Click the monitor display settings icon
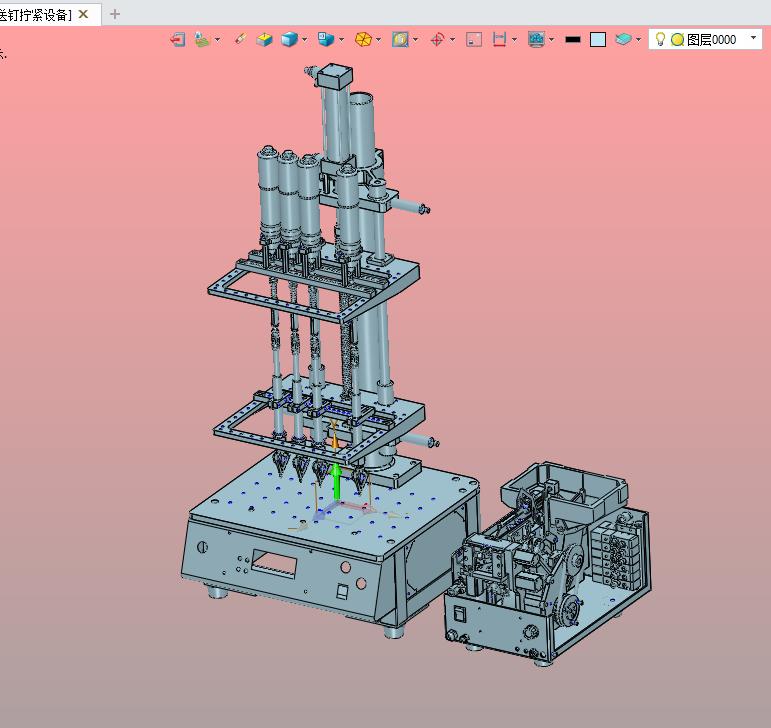771x728 pixels. click(x=536, y=39)
